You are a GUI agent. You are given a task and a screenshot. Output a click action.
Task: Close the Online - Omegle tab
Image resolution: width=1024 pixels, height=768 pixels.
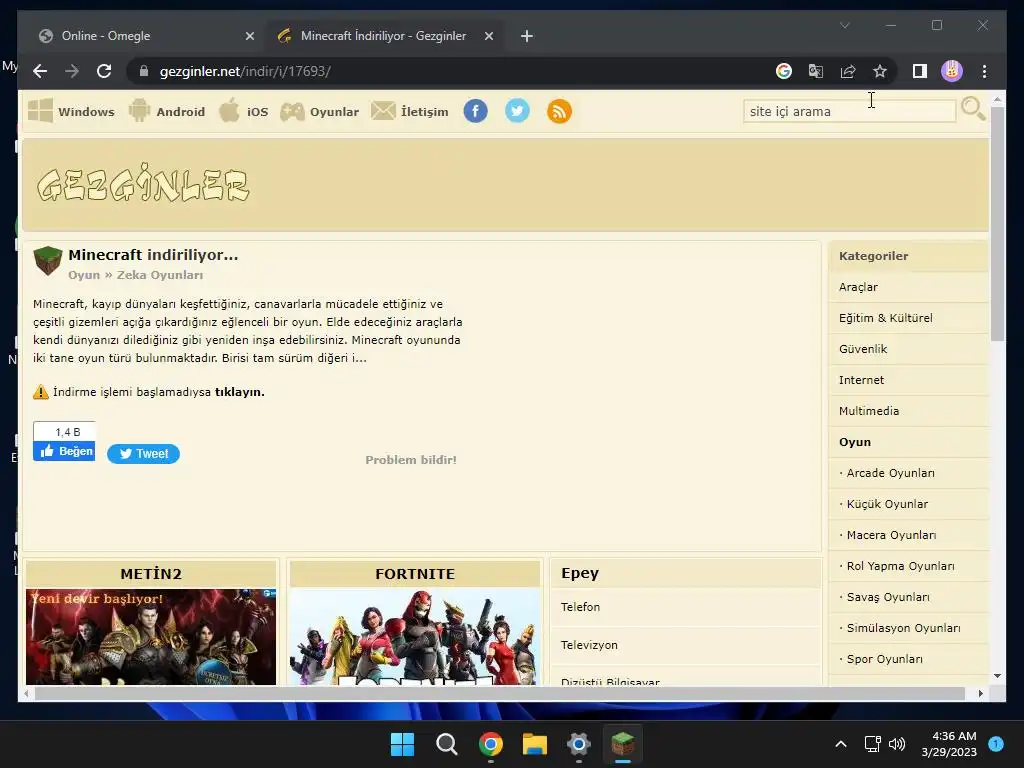pos(249,36)
